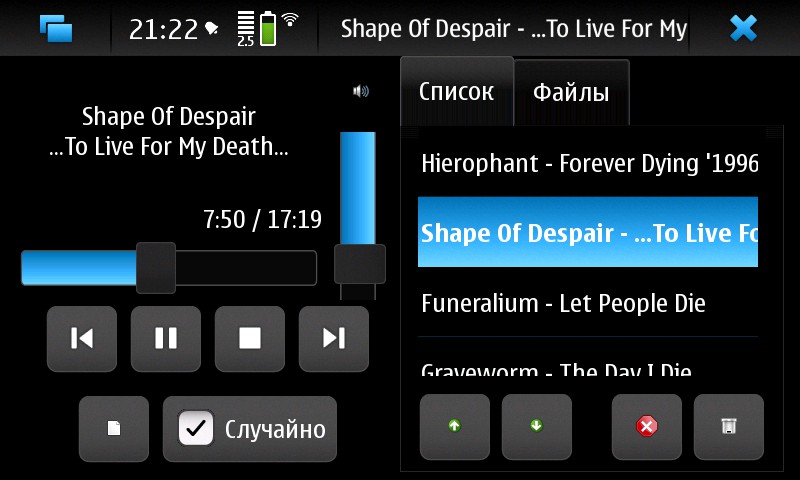Pause the current song
This screenshot has width=800, height=480.
[x=166, y=339]
